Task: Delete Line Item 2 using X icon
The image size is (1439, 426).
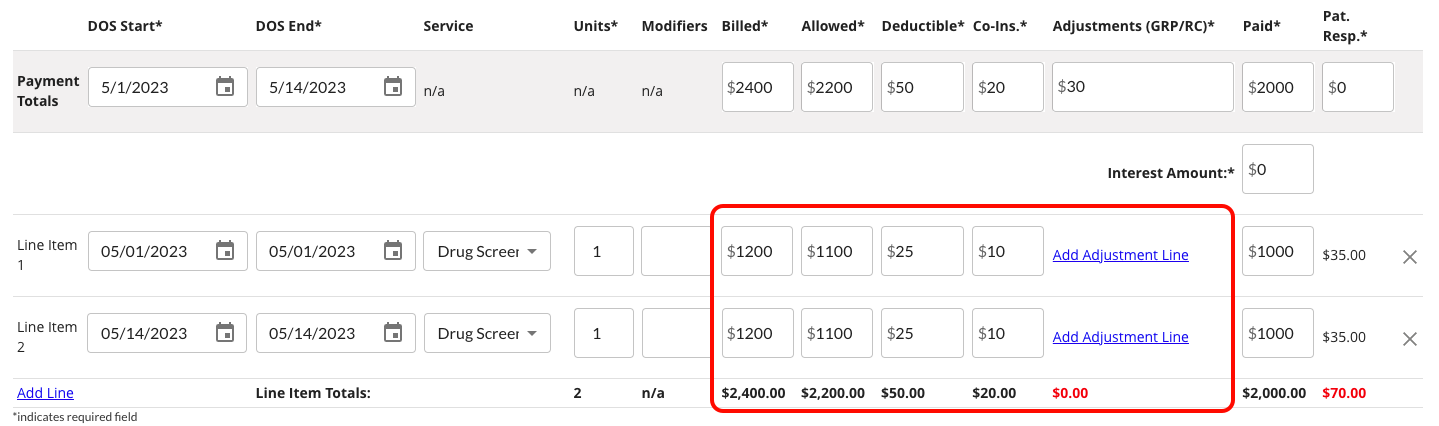Action: [1410, 339]
